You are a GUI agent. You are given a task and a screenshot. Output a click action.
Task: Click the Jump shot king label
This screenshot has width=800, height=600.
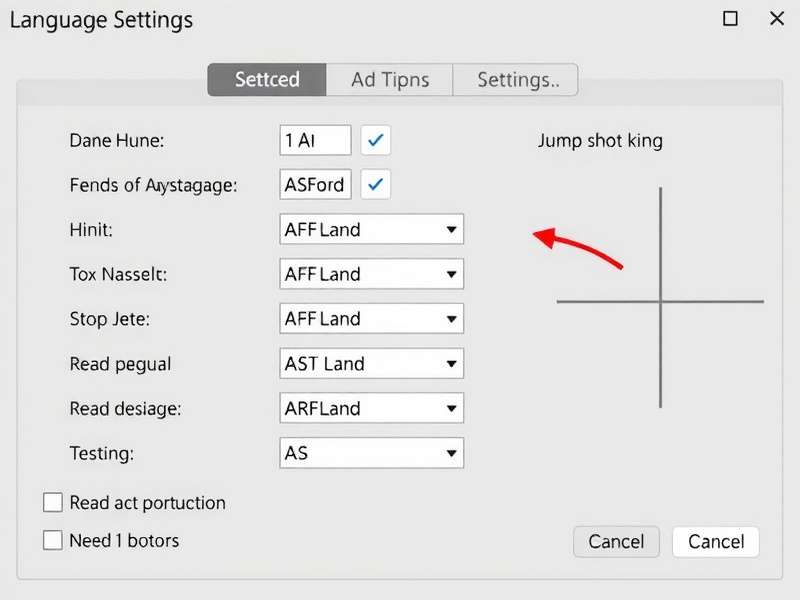(x=600, y=140)
